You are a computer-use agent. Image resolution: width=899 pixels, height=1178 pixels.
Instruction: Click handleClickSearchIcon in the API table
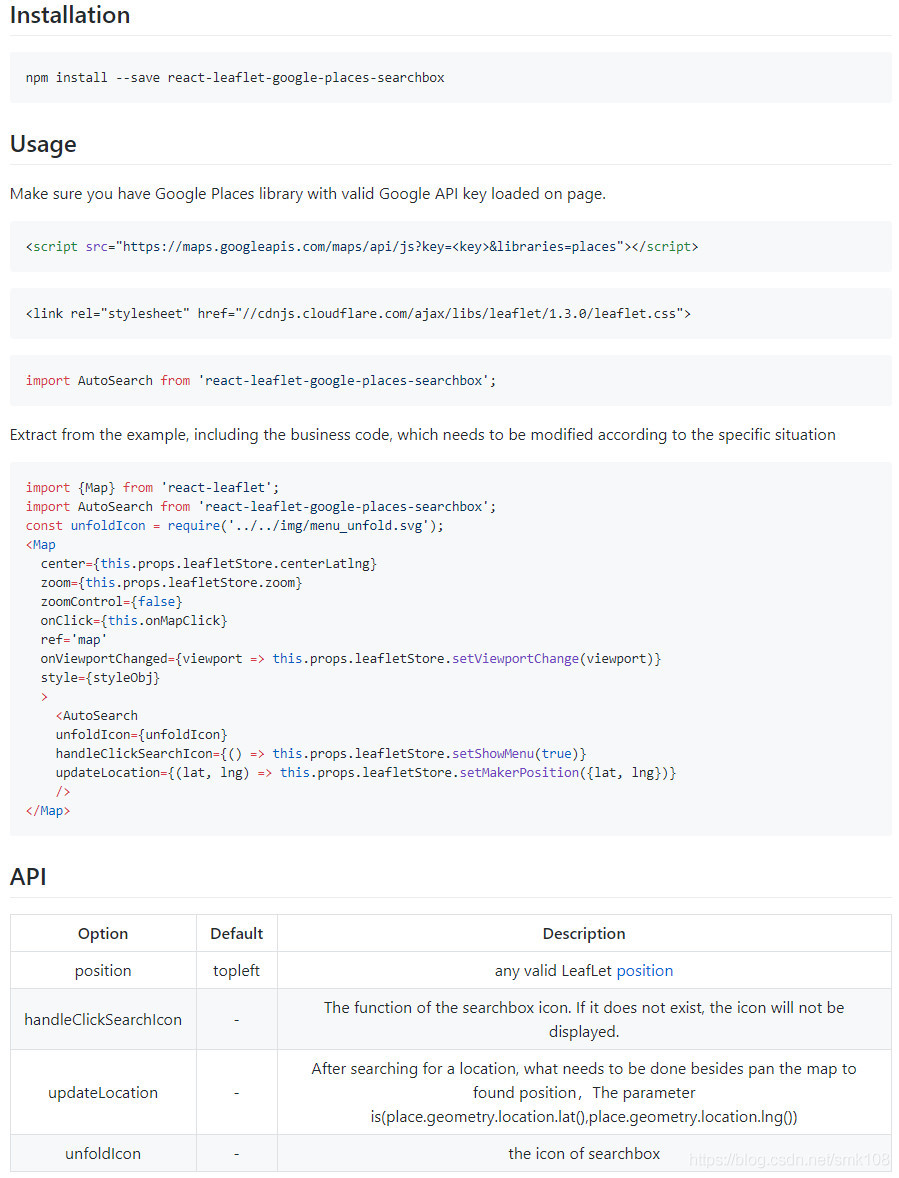click(x=103, y=1019)
